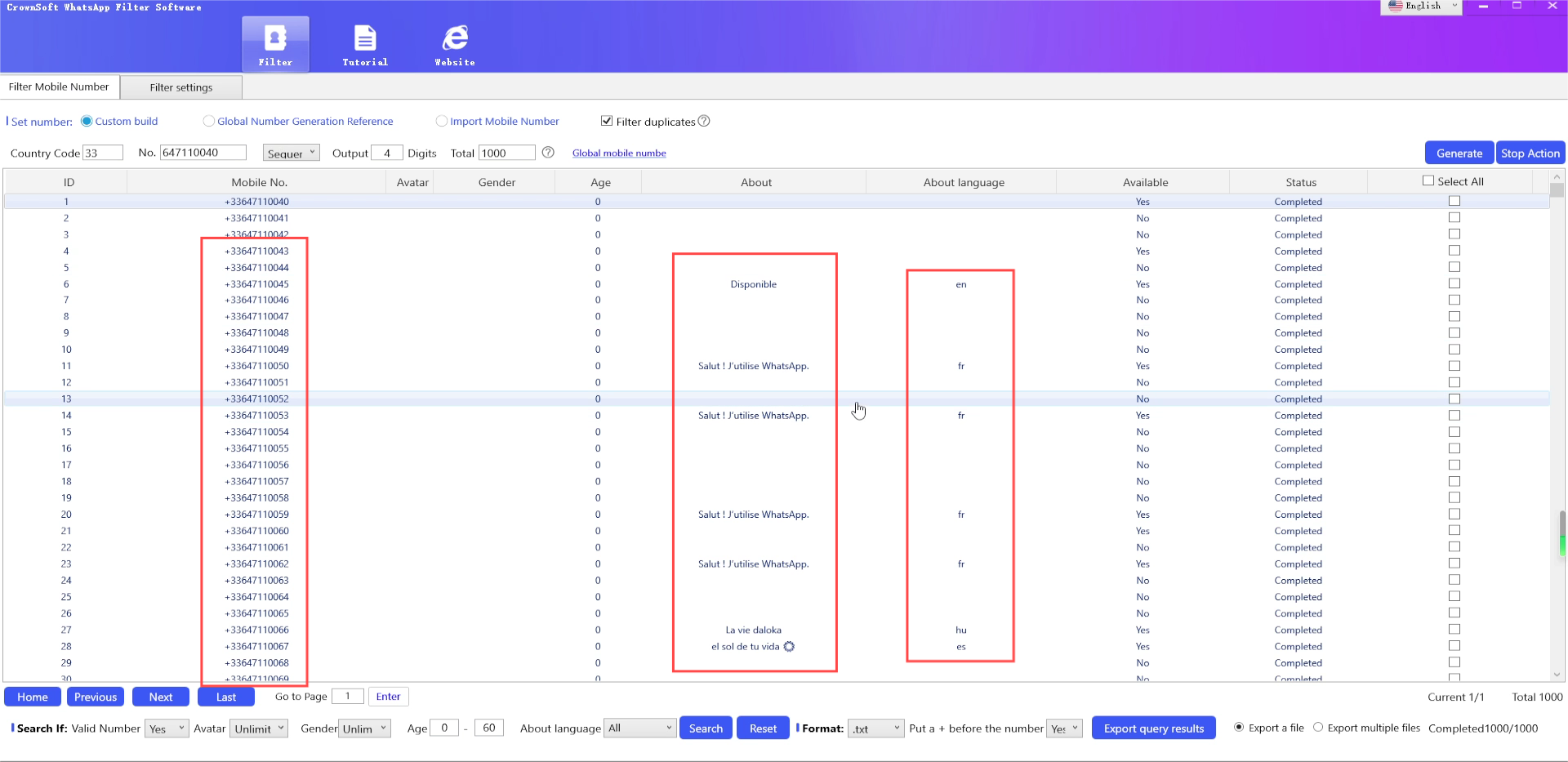Check the Select All checkbox
The width and height of the screenshot is (1568, 762).
pyautogui.click(x=1428, y=180)
